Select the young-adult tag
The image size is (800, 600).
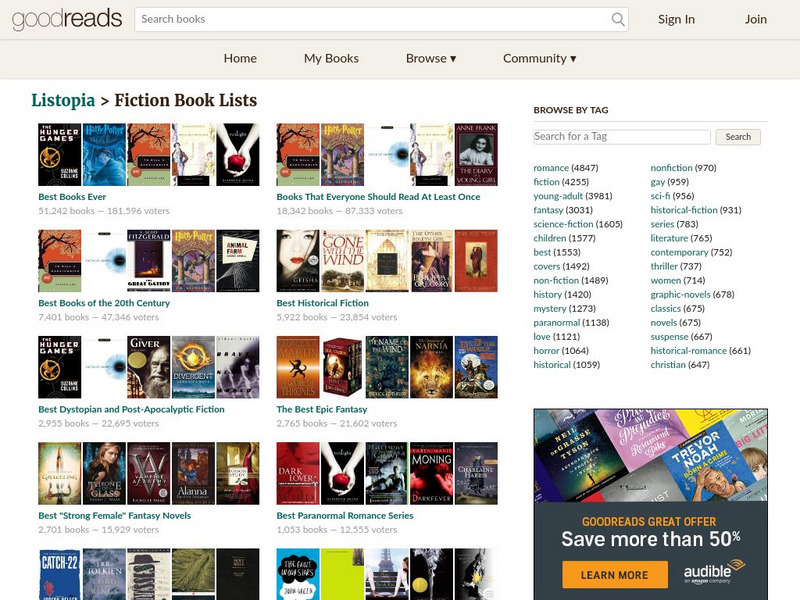click(x=558, y=196)
